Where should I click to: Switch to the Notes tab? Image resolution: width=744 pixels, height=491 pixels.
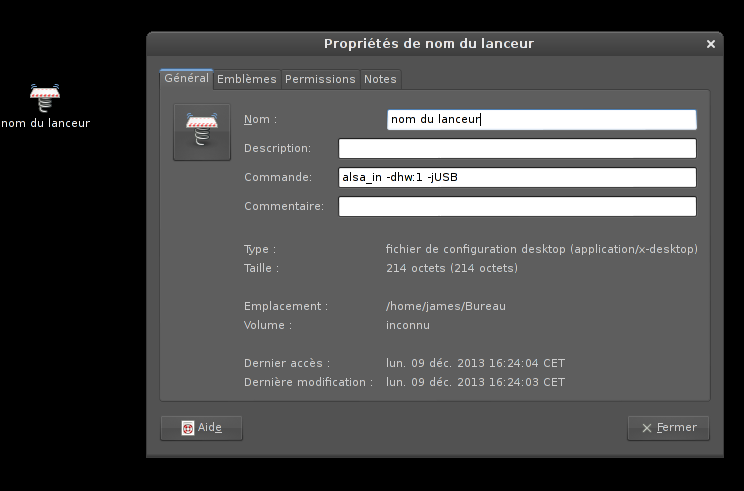click(380, 79)
